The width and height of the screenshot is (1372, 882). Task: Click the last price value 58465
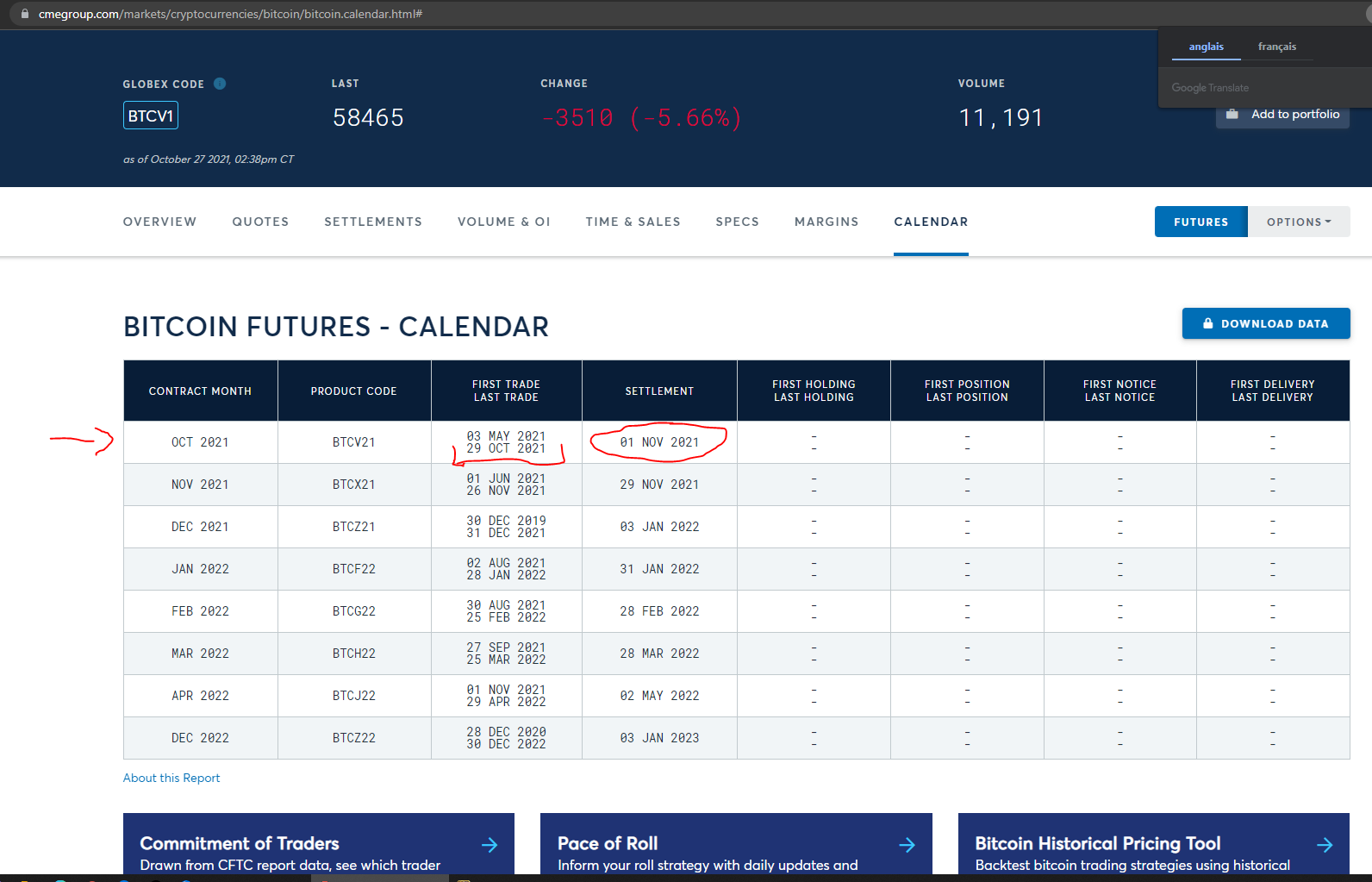point(368,117)
